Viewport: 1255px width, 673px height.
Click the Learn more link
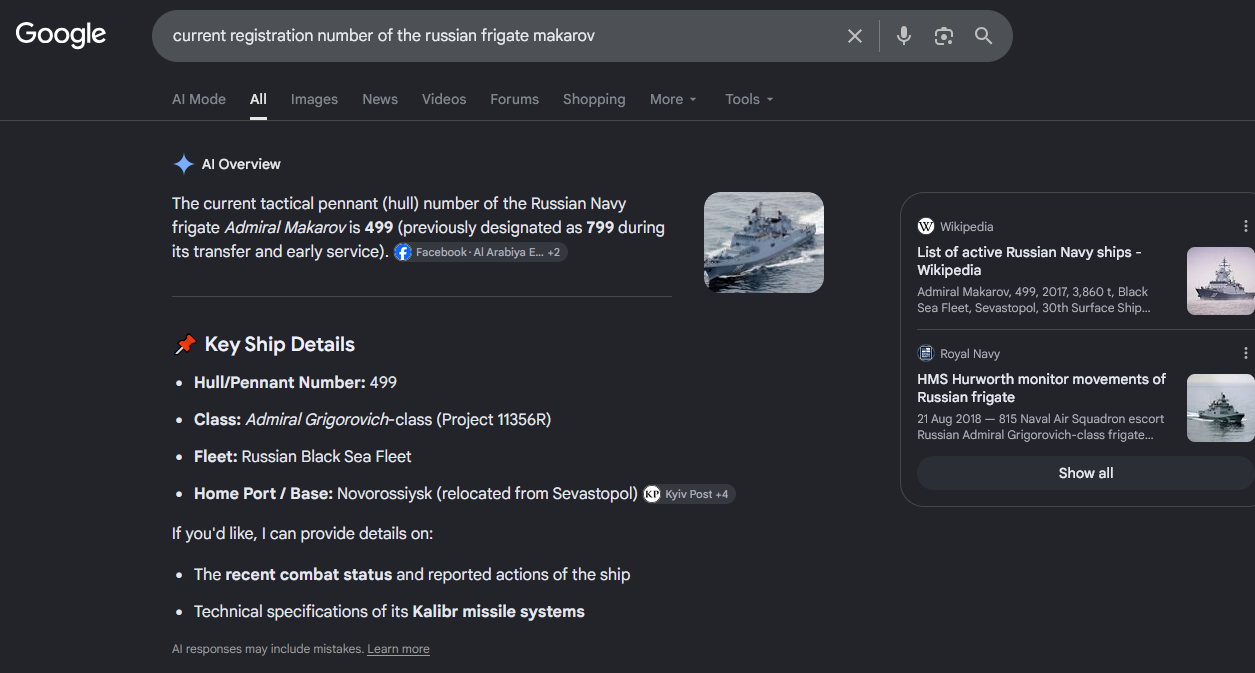click(x=398, y=649)
